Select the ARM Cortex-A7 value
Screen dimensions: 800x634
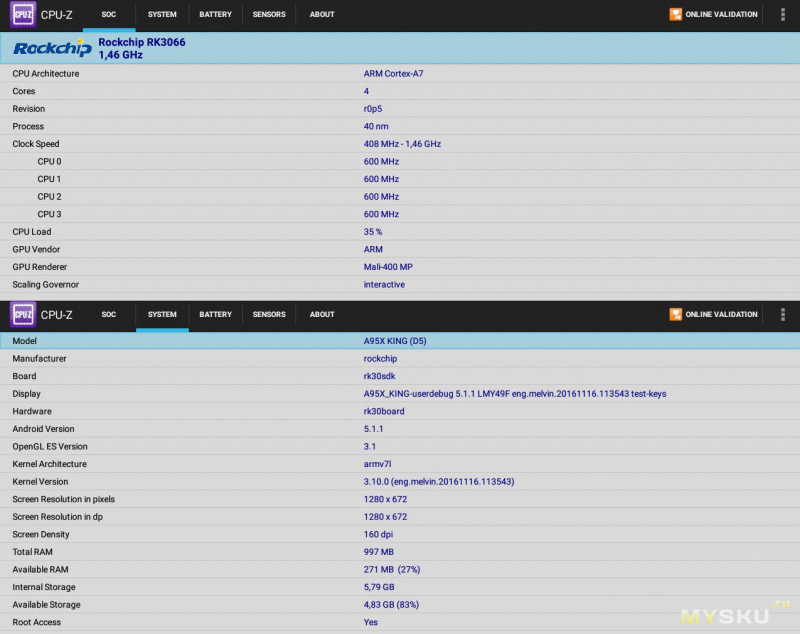[393, 73]
